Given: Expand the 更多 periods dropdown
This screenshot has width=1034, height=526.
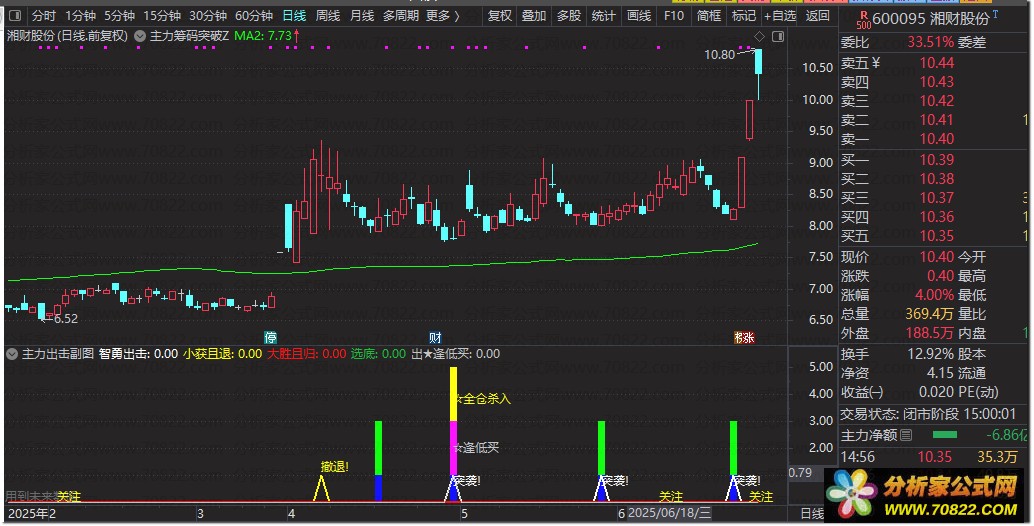Looking at the screenshot, I should pos(442,15).
